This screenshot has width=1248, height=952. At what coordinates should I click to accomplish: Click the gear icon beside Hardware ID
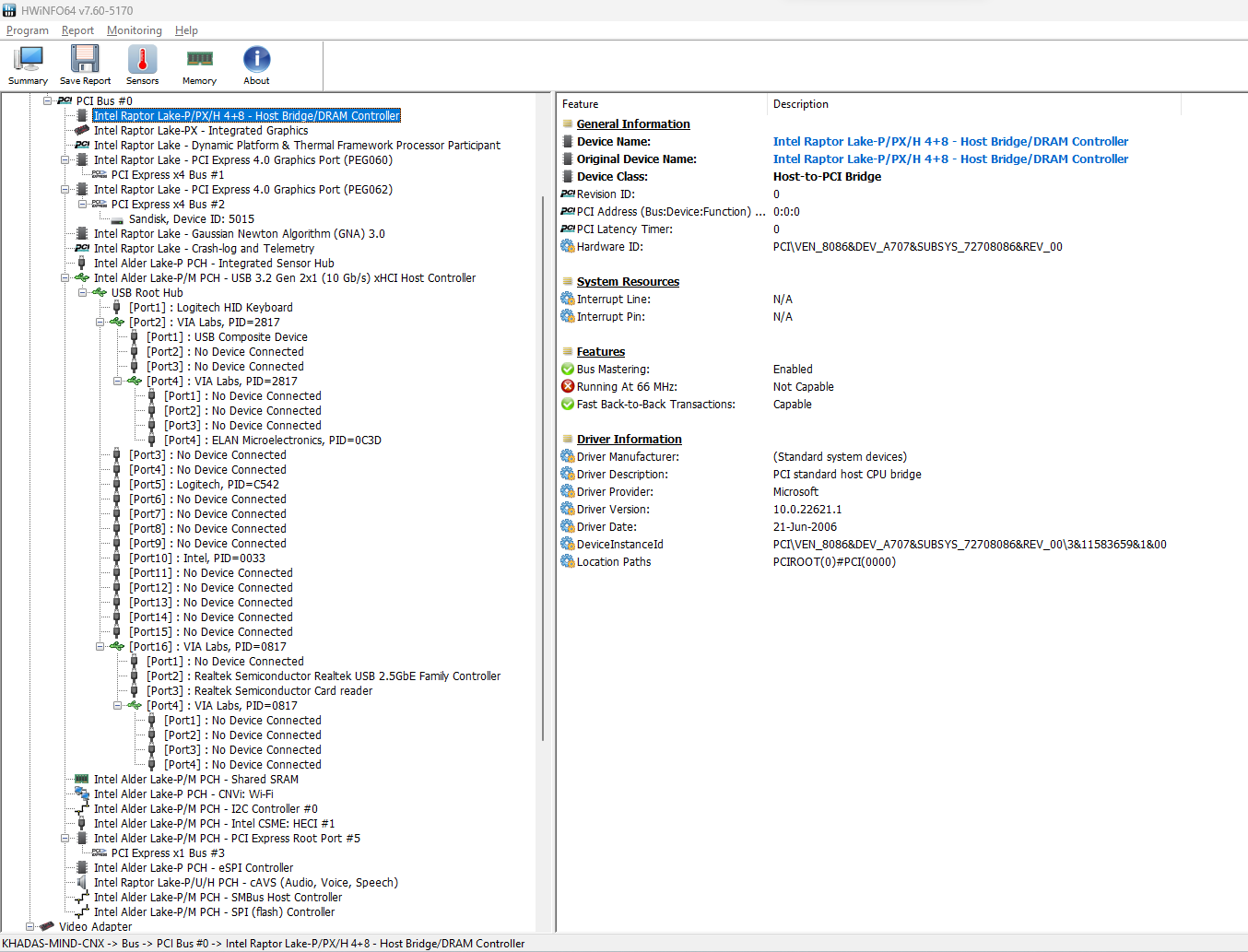[x=568, y=247]
